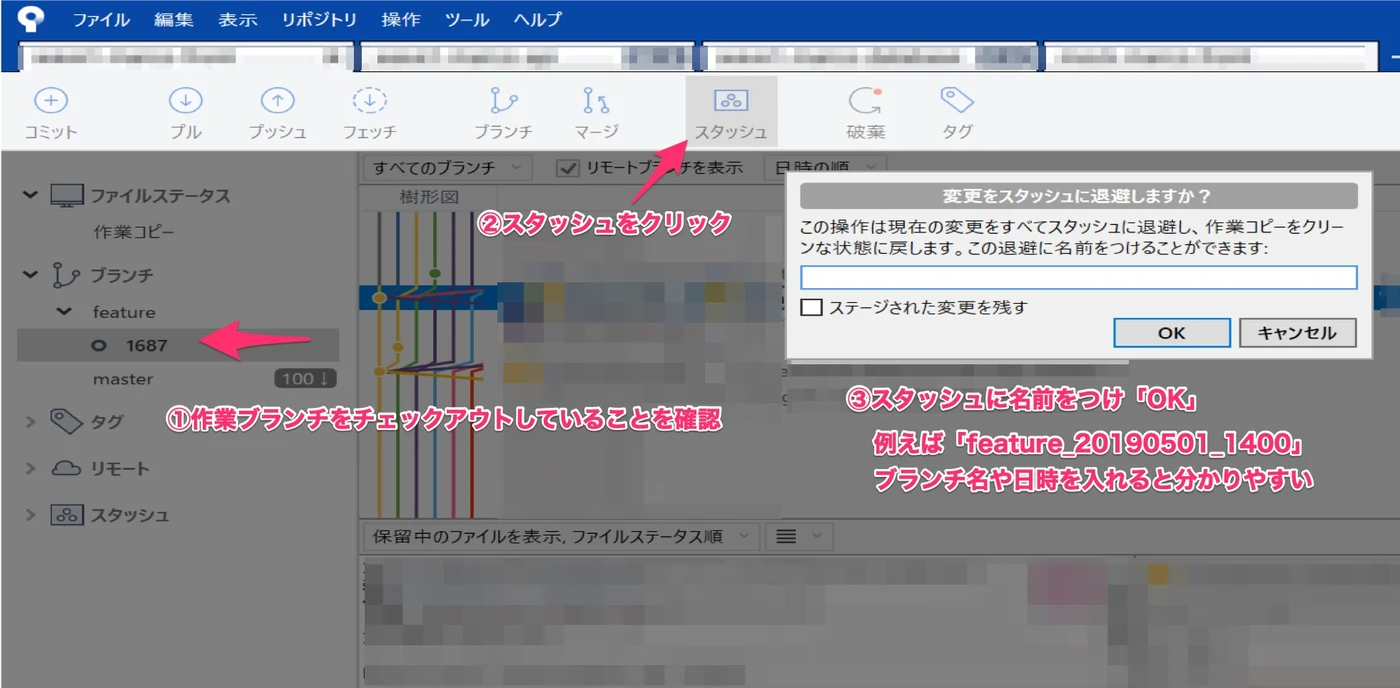Open the ツール menu
The image size is (1400, 688).
(467, 19)
